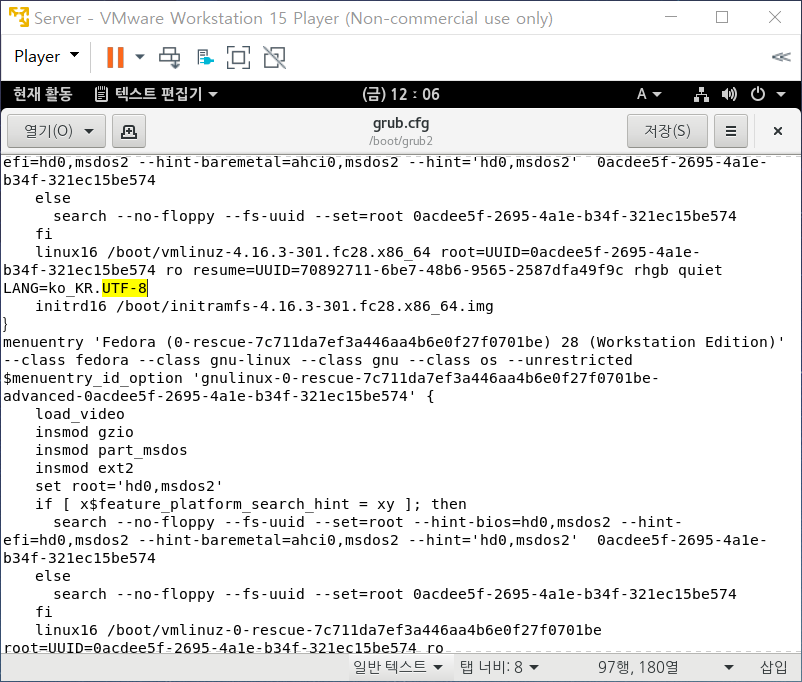Click the VMware logo icon in title bar
The image size is (802, 682).
19,17
